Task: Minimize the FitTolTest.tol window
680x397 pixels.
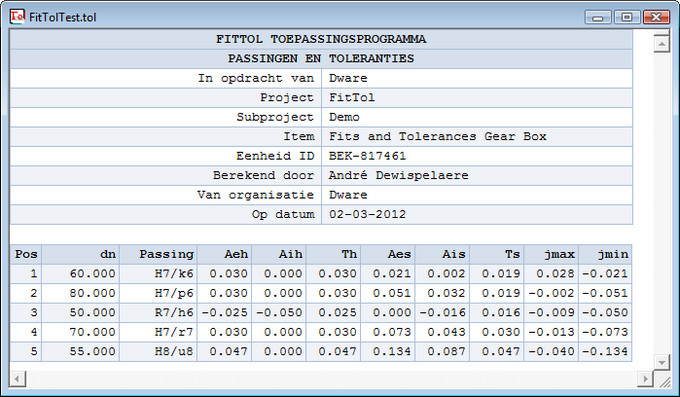Action: 598,17
